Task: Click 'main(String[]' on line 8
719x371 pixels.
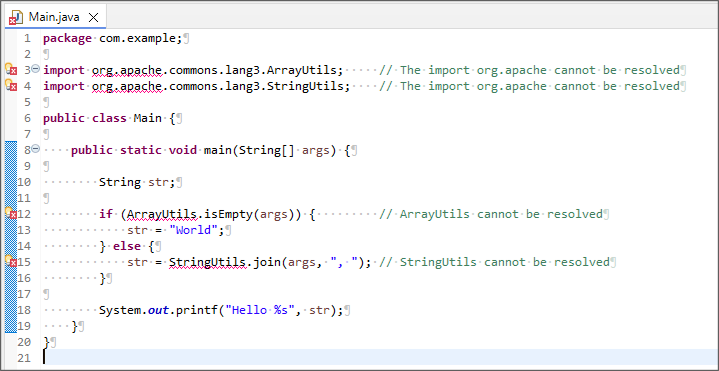Action: [x=249, y=150]
